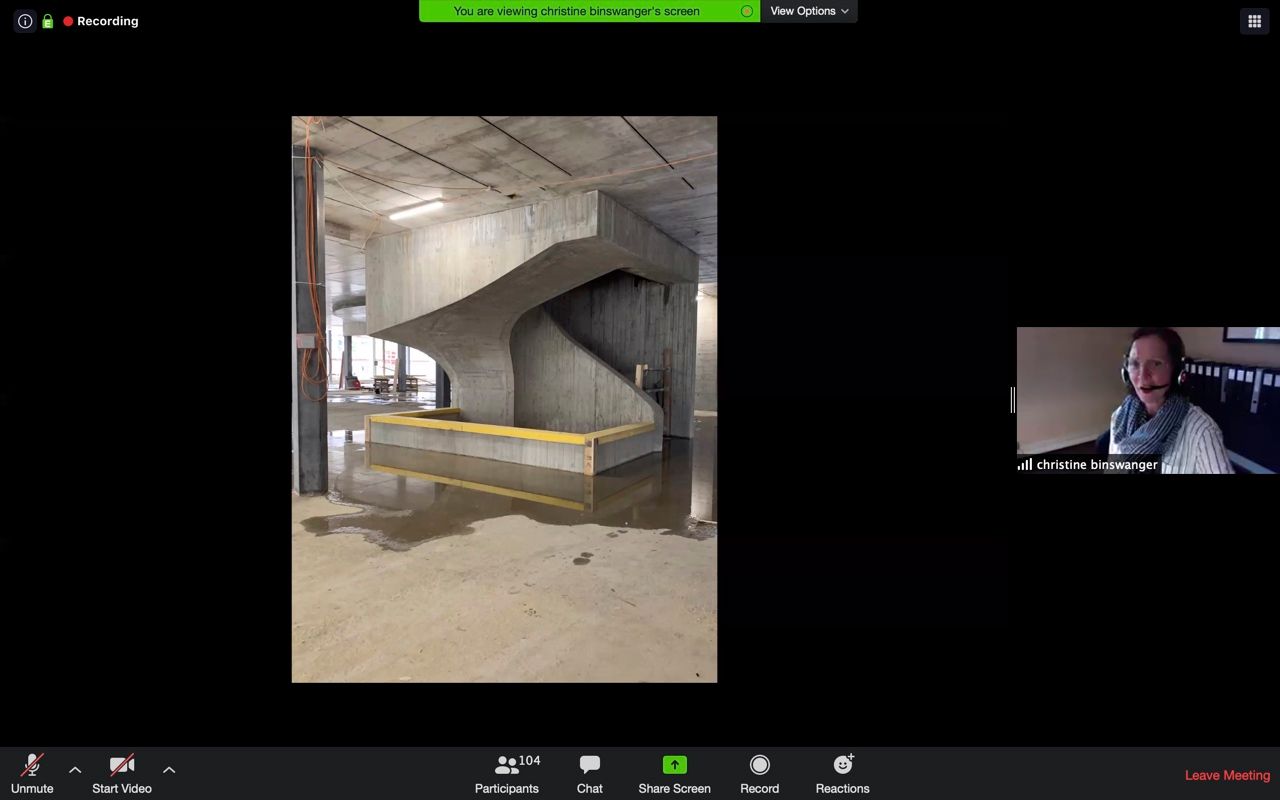Viewport: 1280px width, 800px height.
Task: Click Leave Meeting
Action: pos(1227,775)
